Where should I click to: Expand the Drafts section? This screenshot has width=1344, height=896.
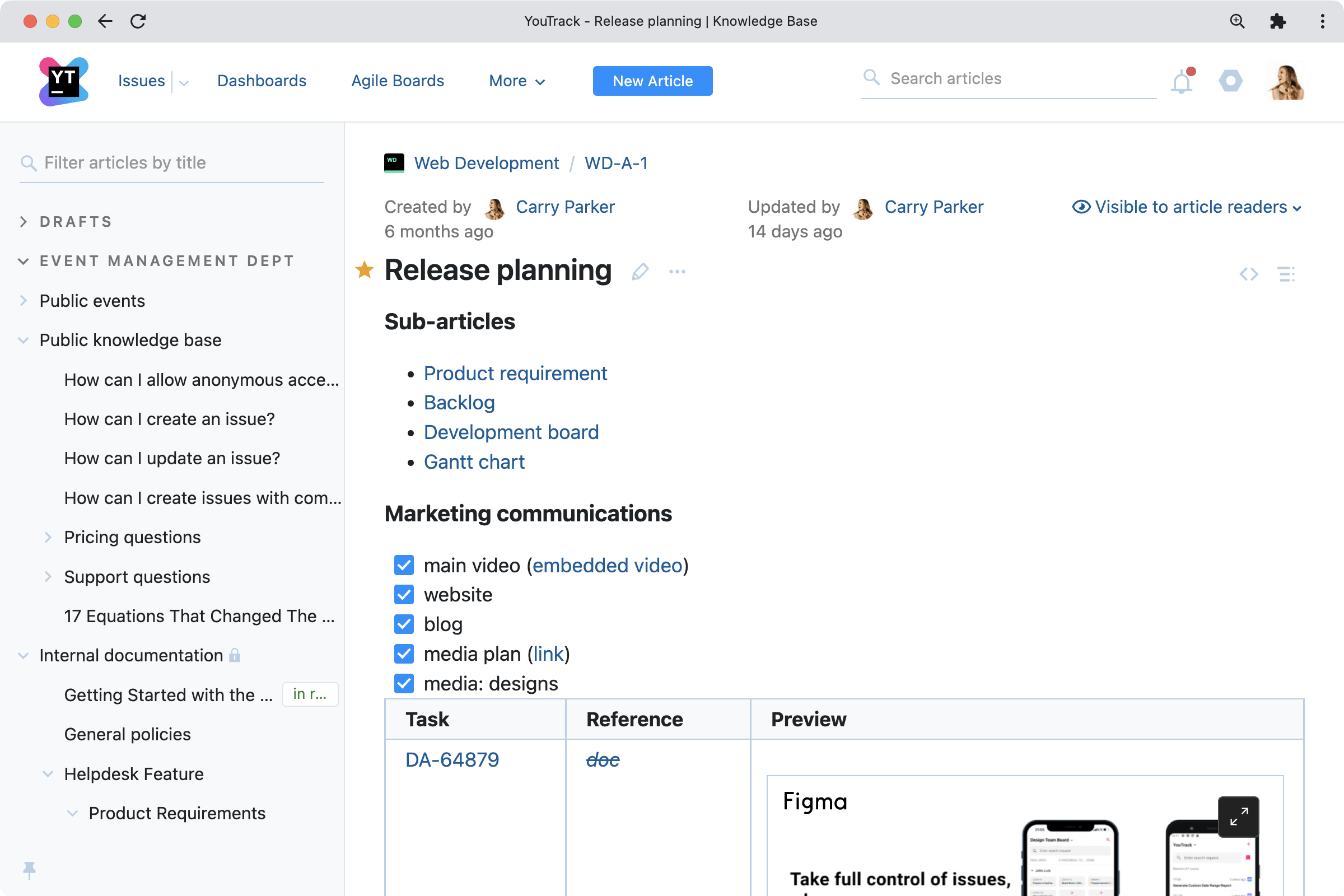pos(24,222)
